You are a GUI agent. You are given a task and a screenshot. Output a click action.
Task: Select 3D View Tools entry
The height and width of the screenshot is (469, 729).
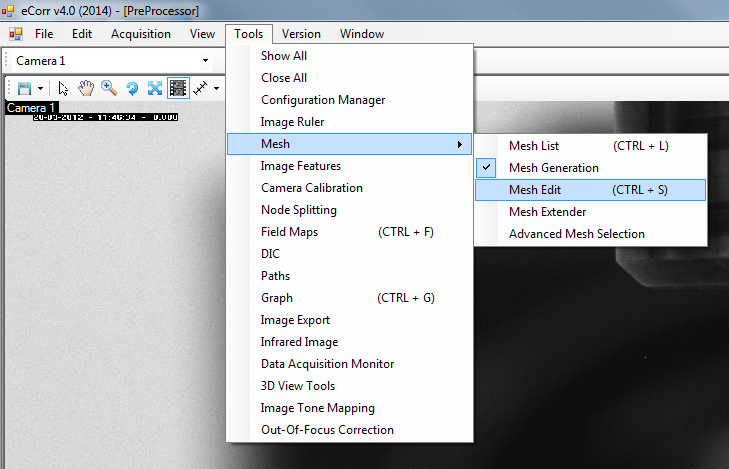tap(349, 386)
